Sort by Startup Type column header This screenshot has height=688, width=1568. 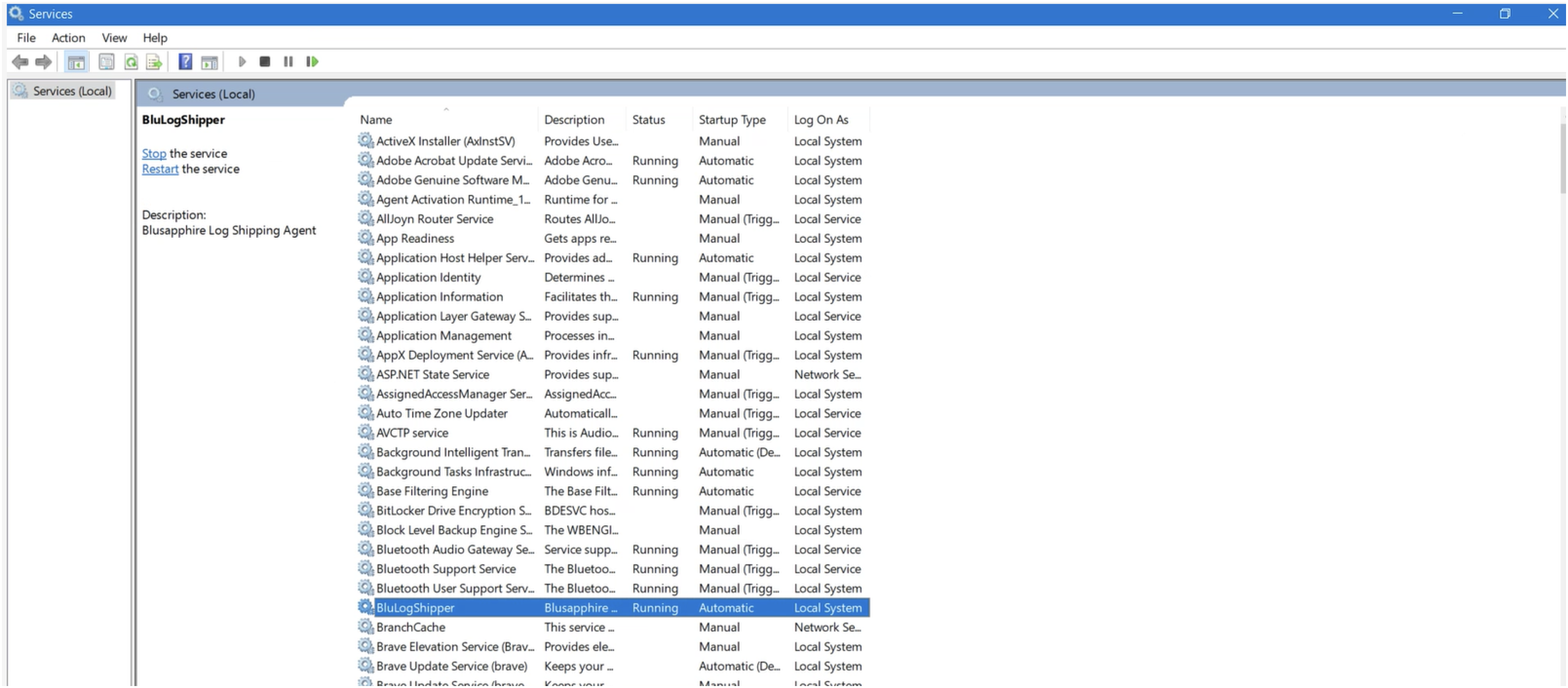(732, 119)
